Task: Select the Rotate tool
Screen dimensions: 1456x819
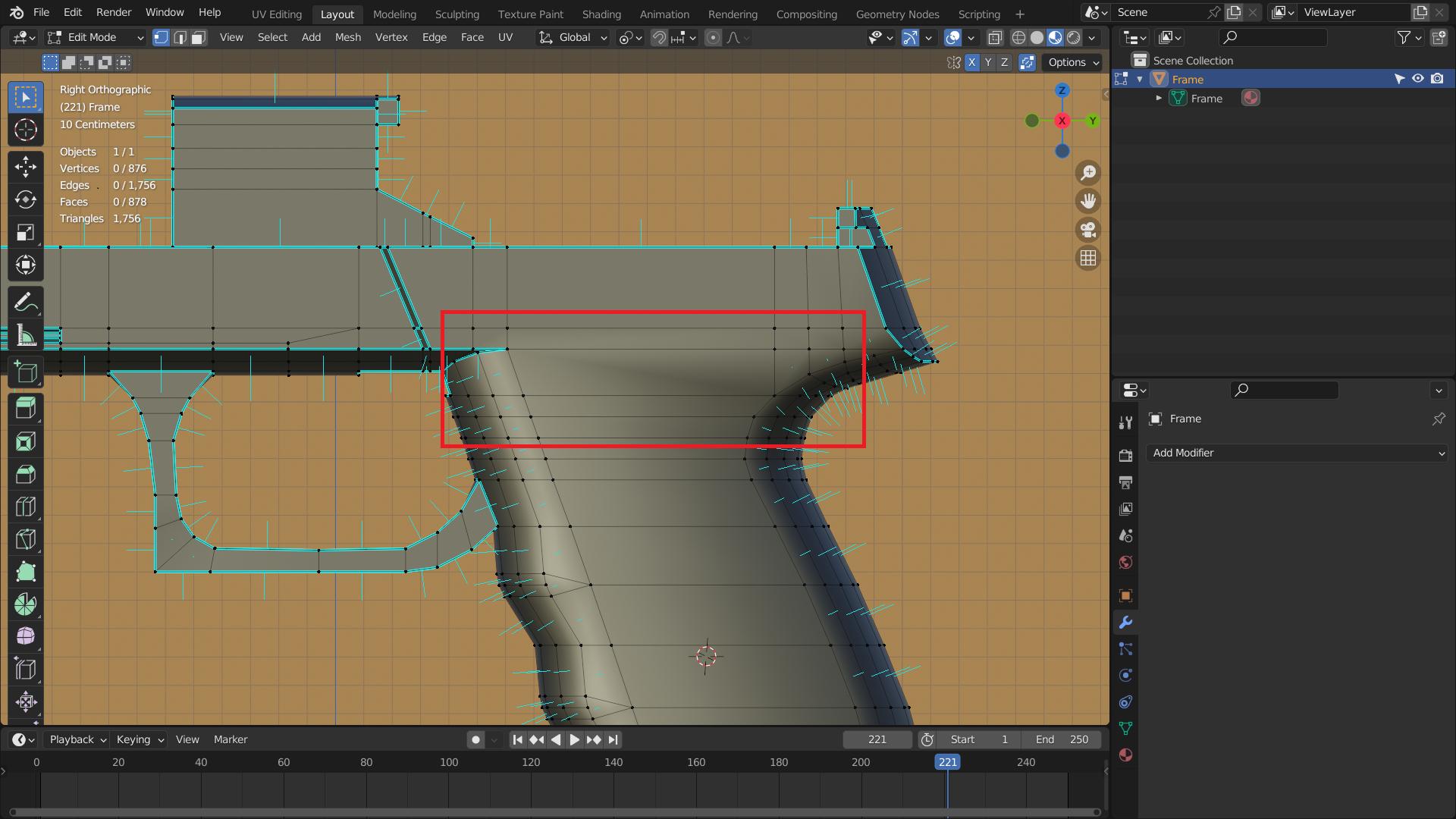Action: click(x=26, y=199)
